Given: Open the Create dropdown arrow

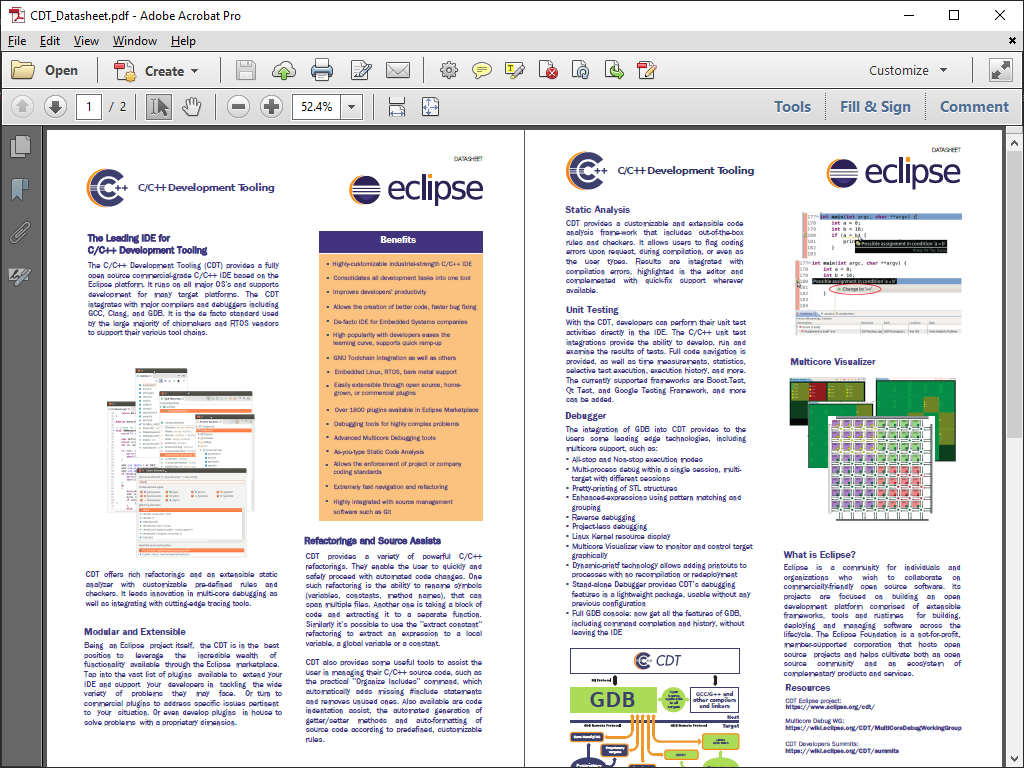Looking at the screenshot, I should tap(195, 71).
